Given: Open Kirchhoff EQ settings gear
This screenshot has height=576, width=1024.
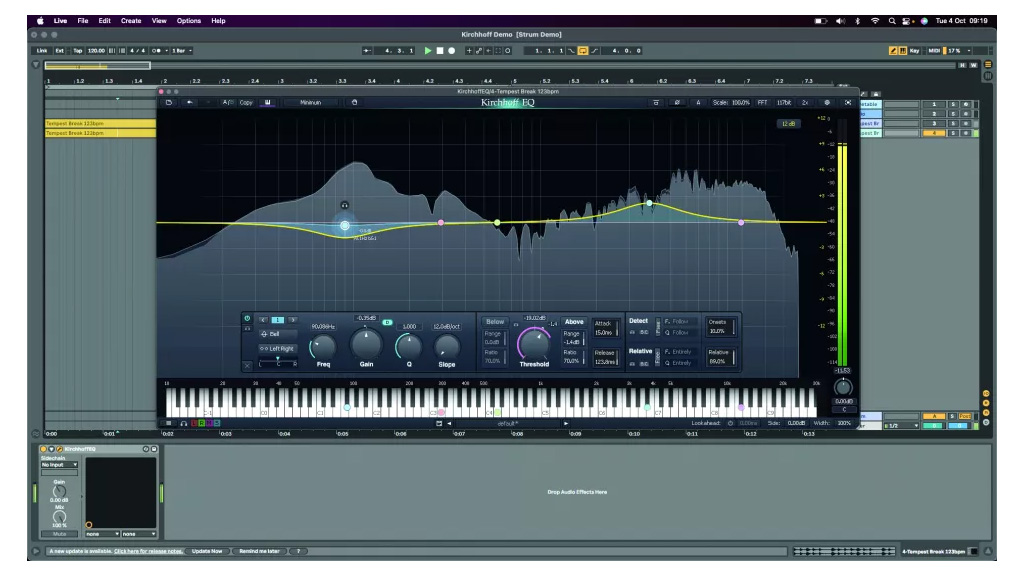Looking at the screenshot, I should coord(827,103).
